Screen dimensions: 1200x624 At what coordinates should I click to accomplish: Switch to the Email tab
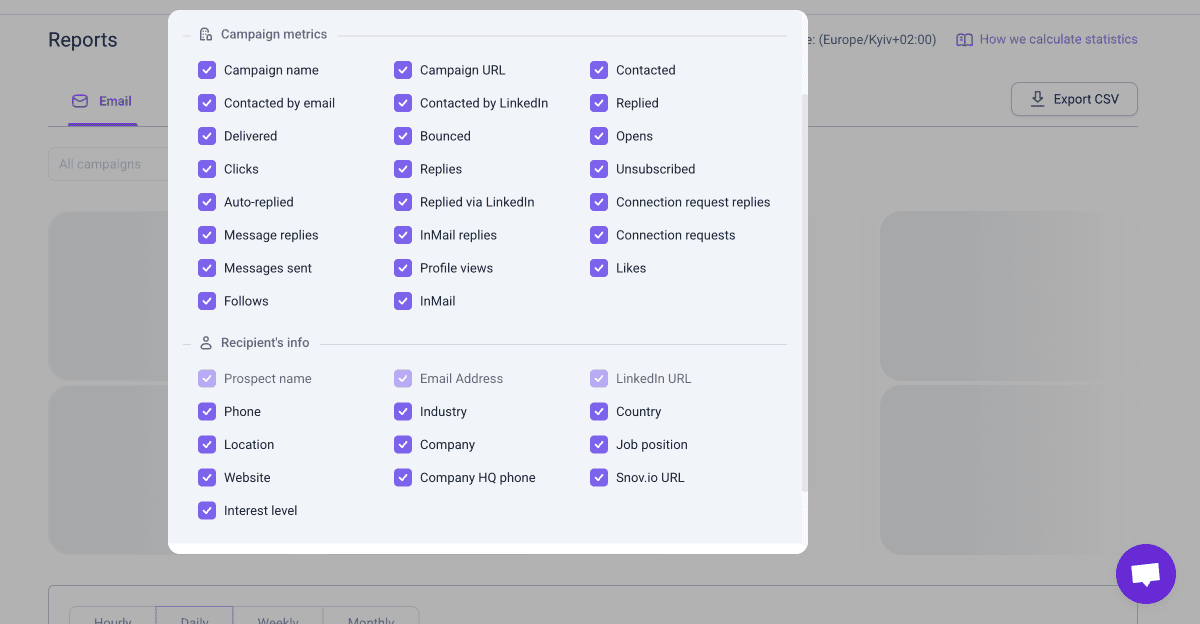click(x=102, y=102)
